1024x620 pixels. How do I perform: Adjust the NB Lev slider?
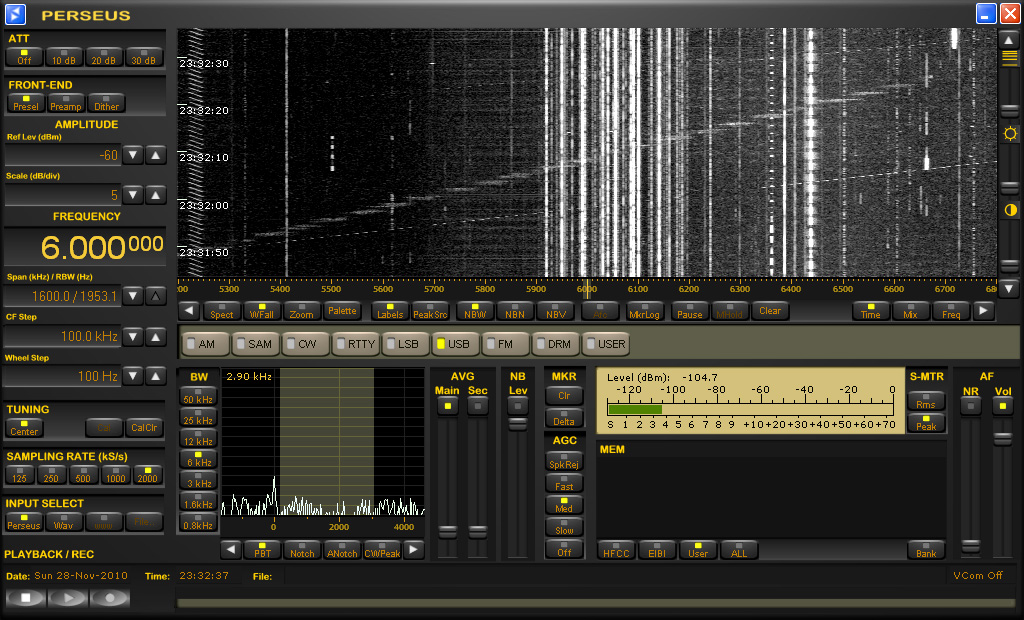(x=518, y=425)
